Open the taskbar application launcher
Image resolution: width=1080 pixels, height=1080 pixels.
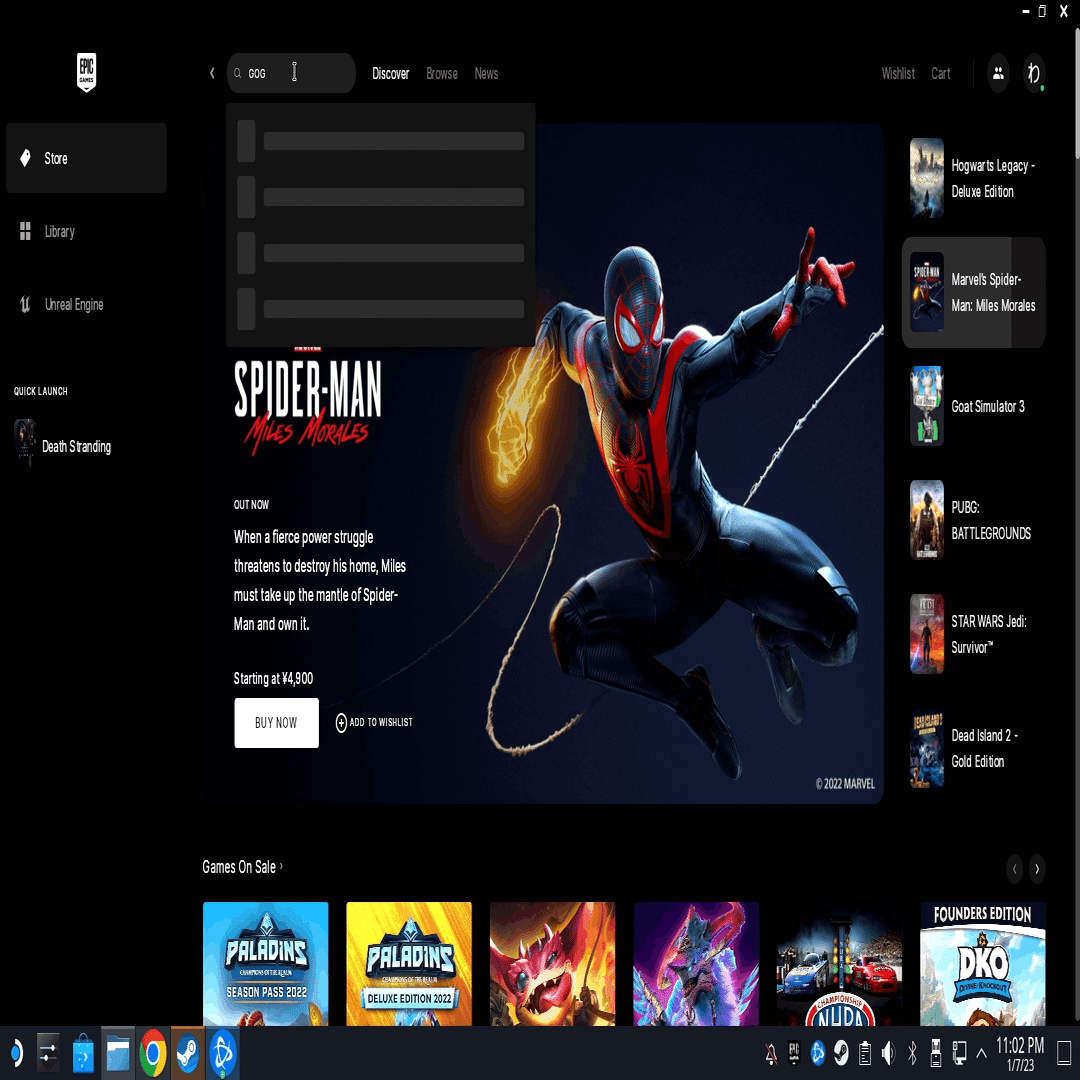15,1052
